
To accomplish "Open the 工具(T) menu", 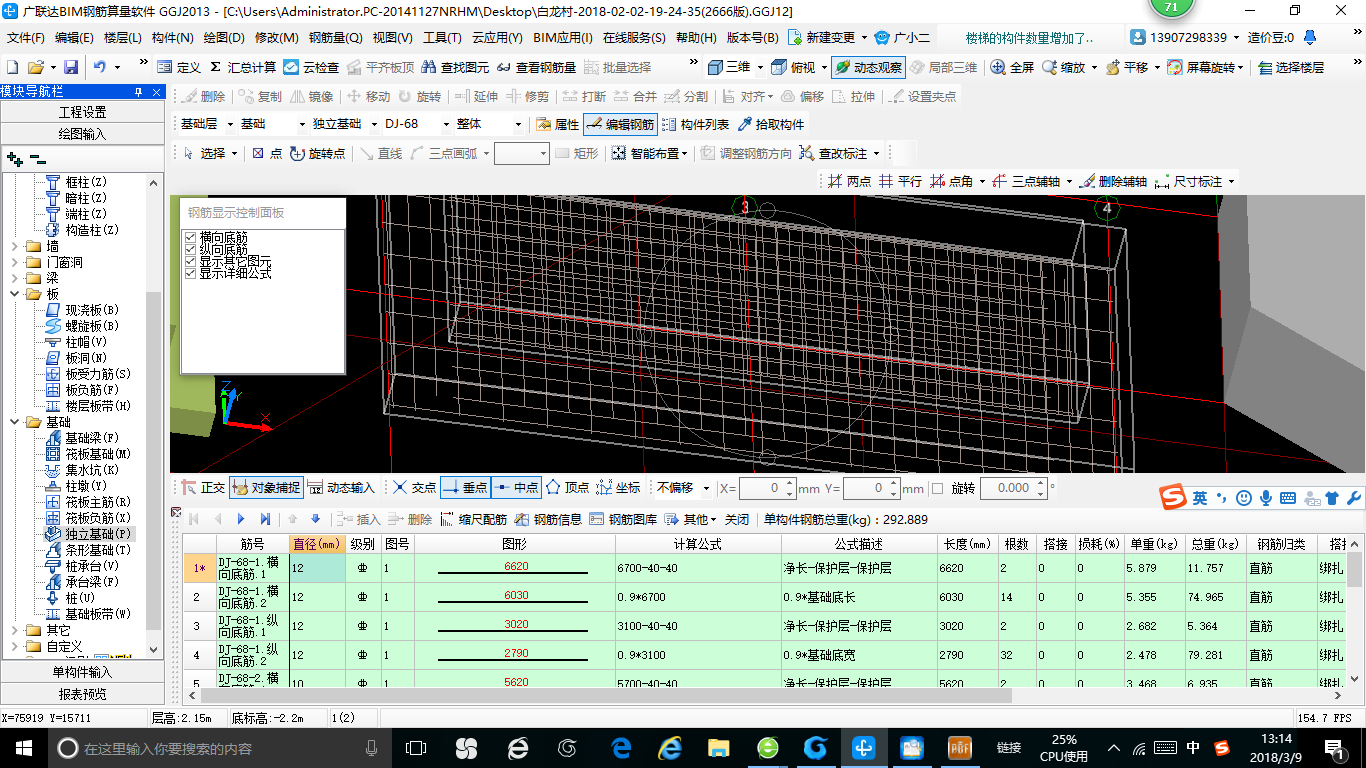I will (x=442, y=38).
